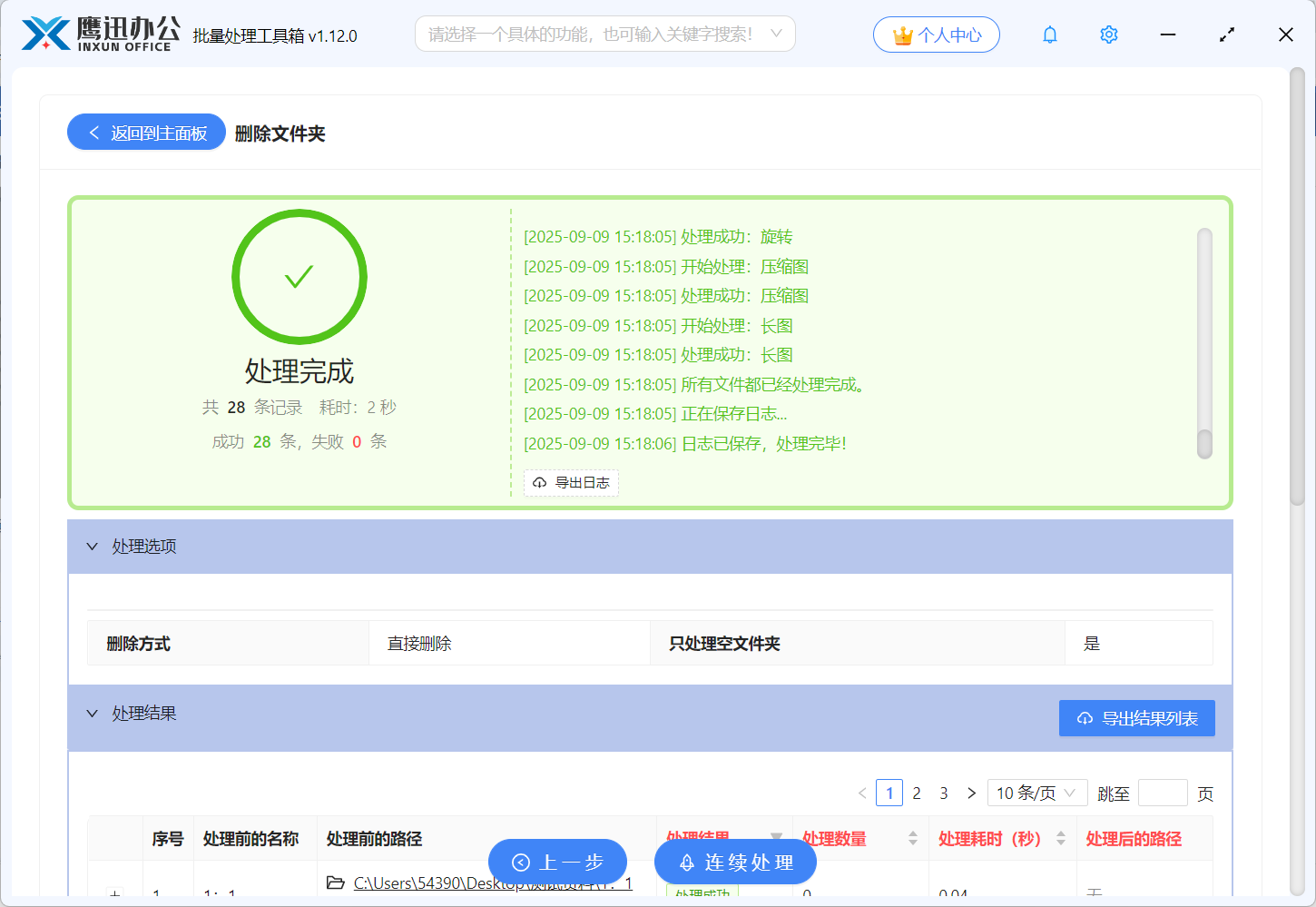Screen dimensions: 1316x907
Task: Click the notification bell icon
Action: 1050,35
